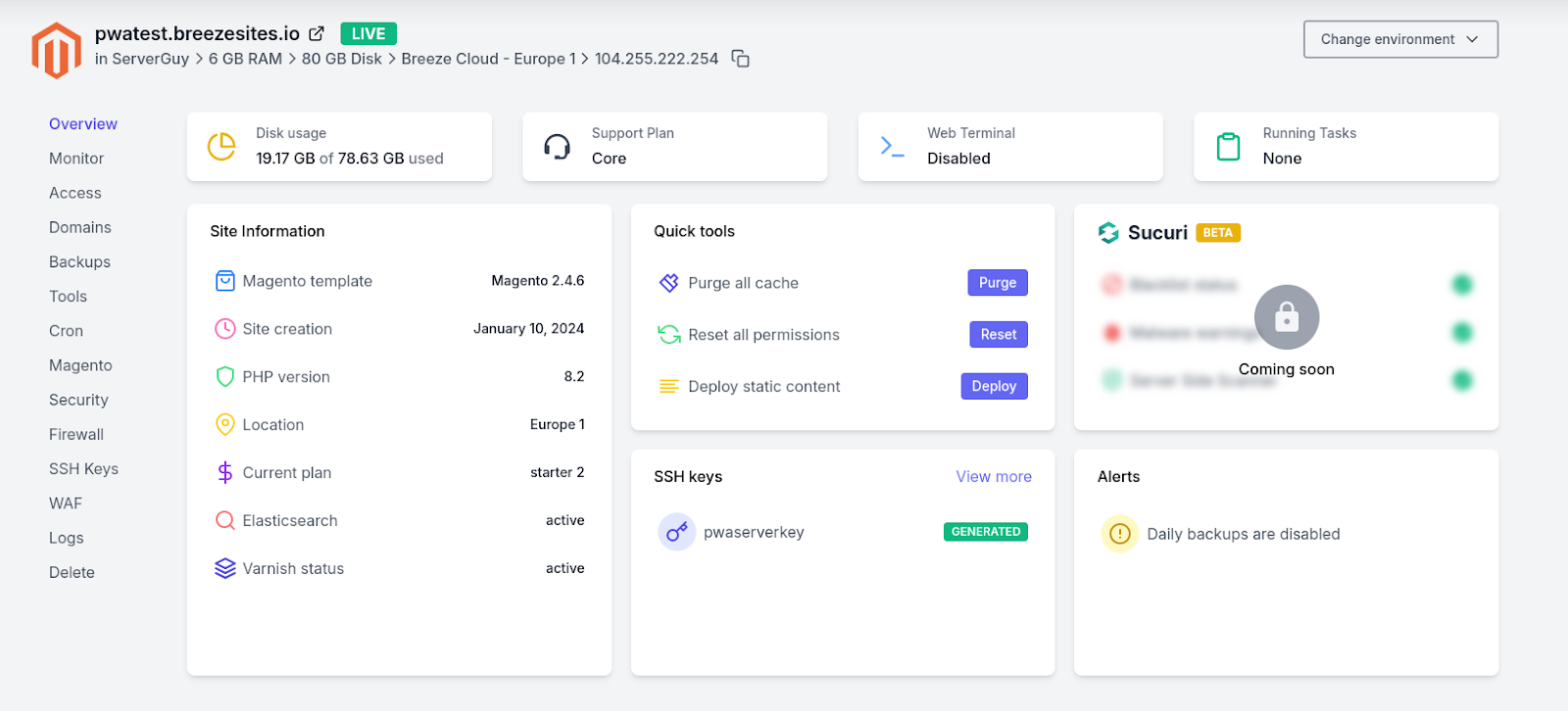This screenshot has width=1568, height=711.
Task: Click the Reset all permissions refresh icon
Action: [x=669, y=335]
